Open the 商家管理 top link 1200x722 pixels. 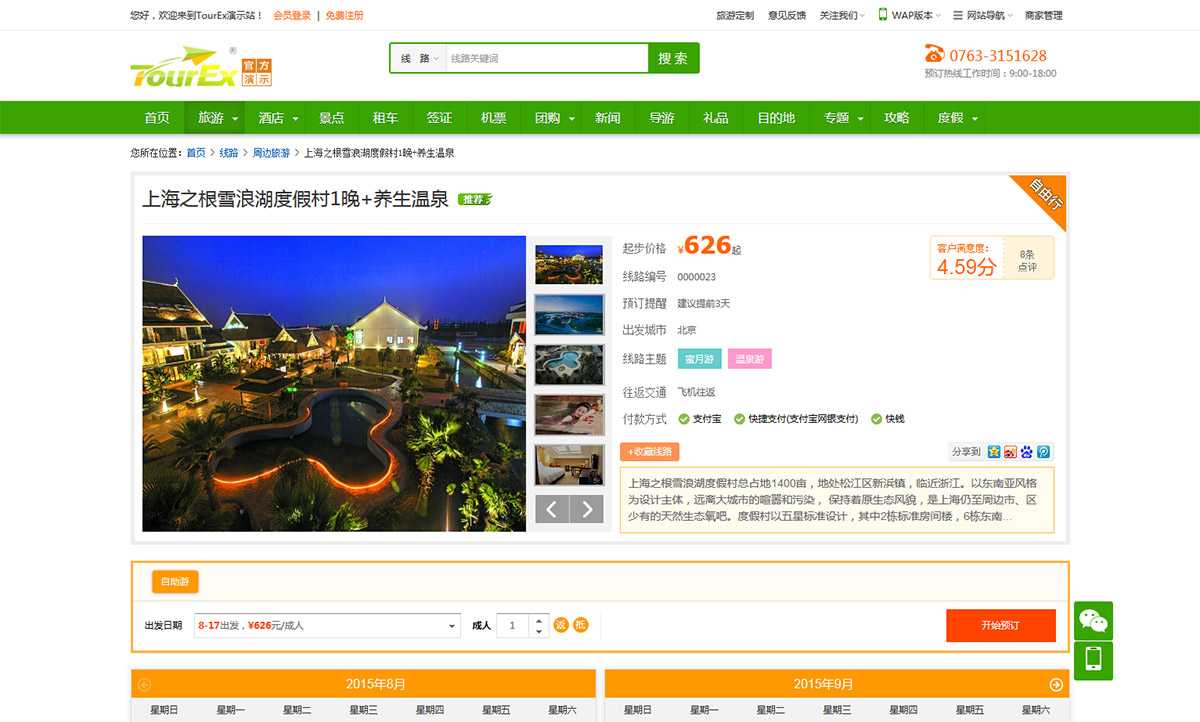(x=1043, y=15)
